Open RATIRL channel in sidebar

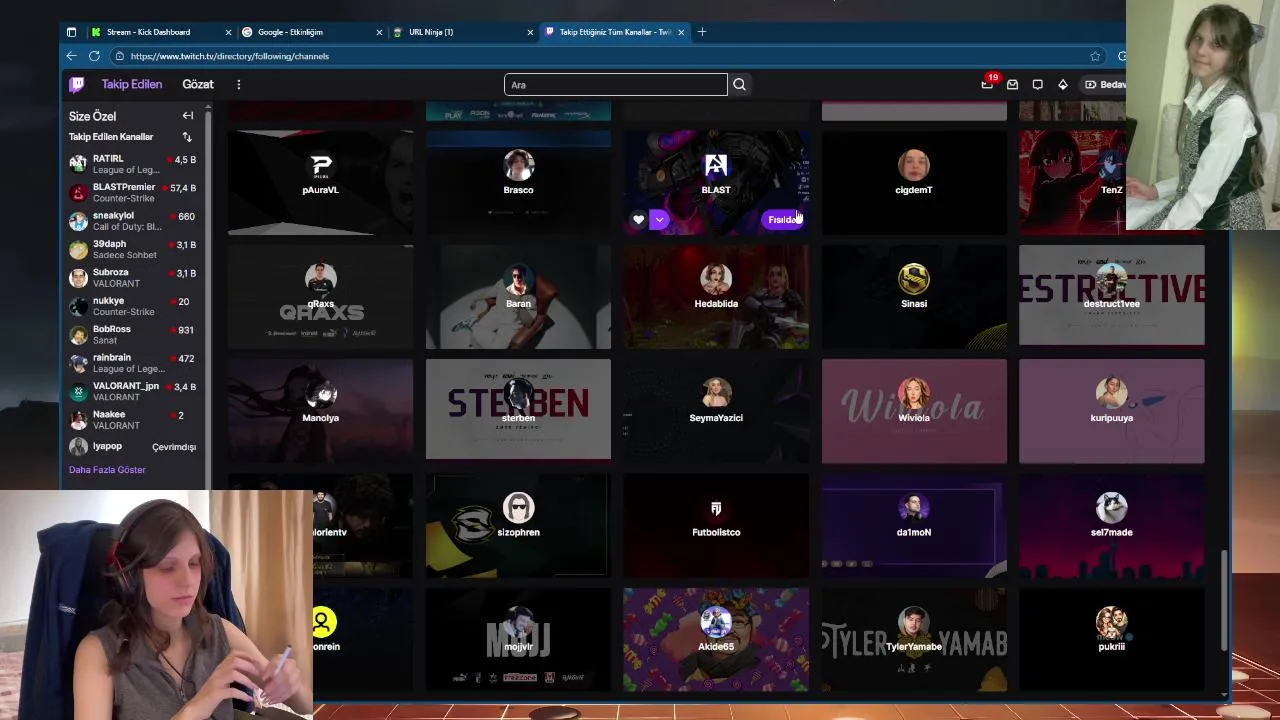pos(133,164)
